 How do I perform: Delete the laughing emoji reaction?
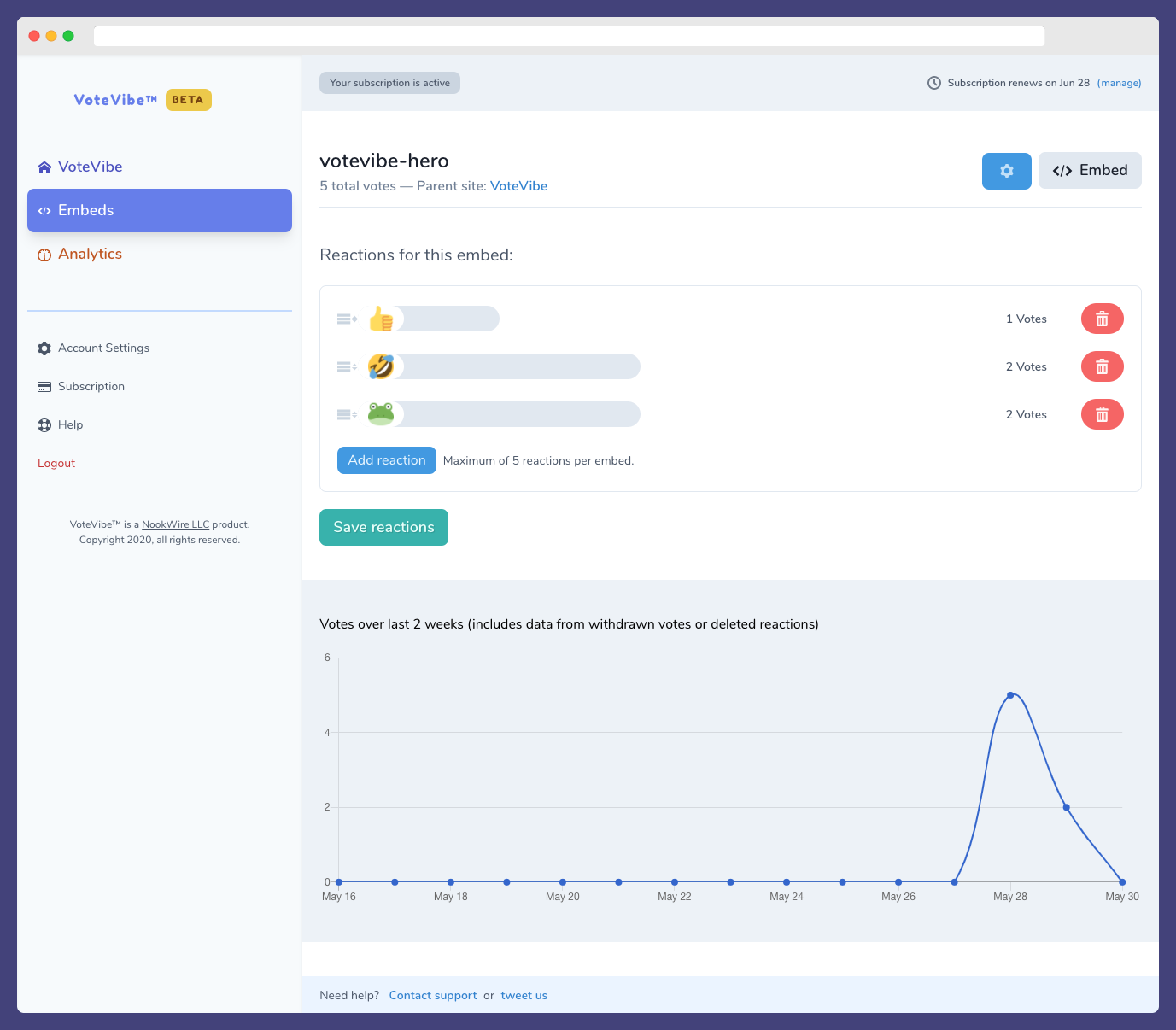[1102, 366]
